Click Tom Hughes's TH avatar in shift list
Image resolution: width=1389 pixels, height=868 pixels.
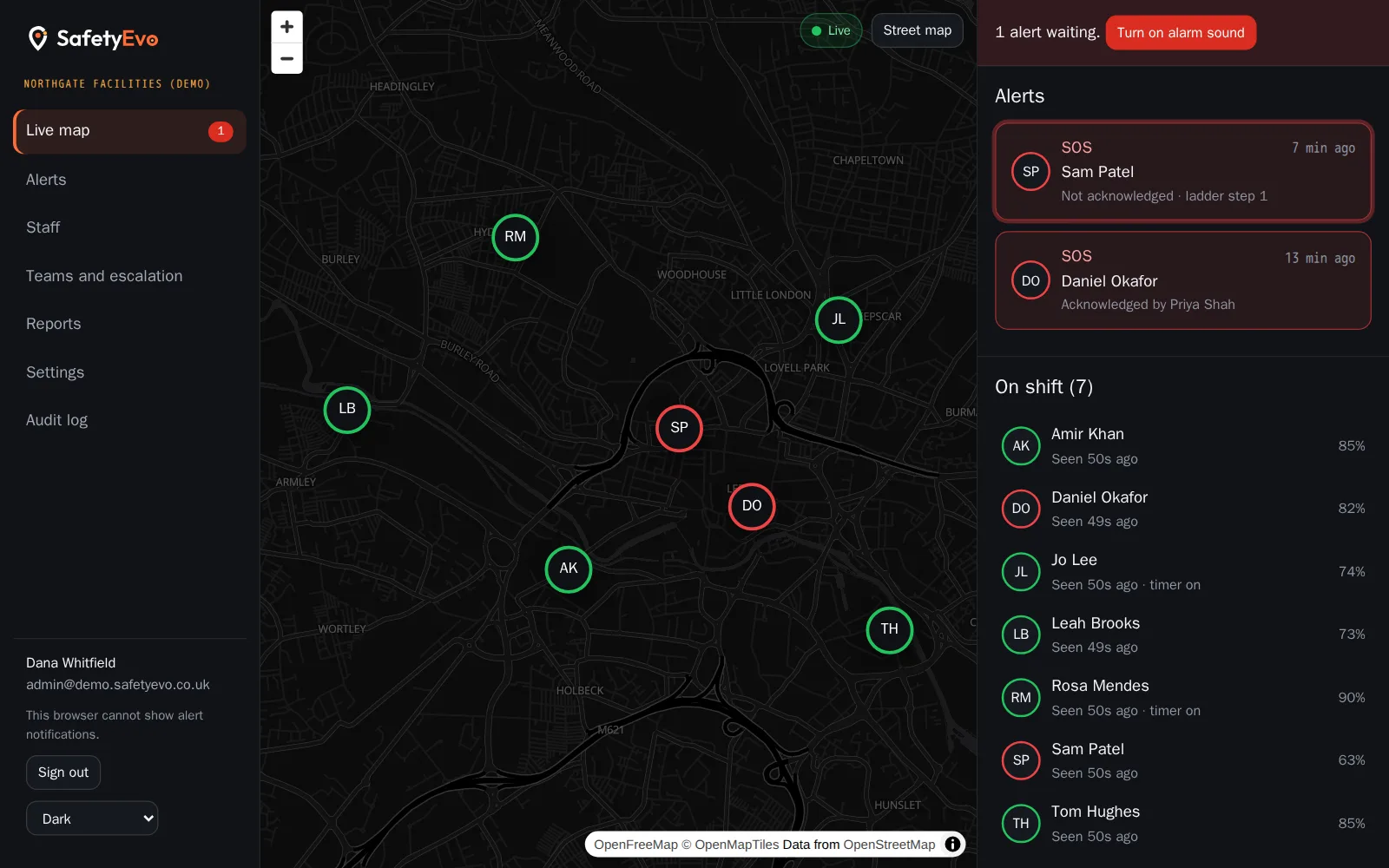1021,824
